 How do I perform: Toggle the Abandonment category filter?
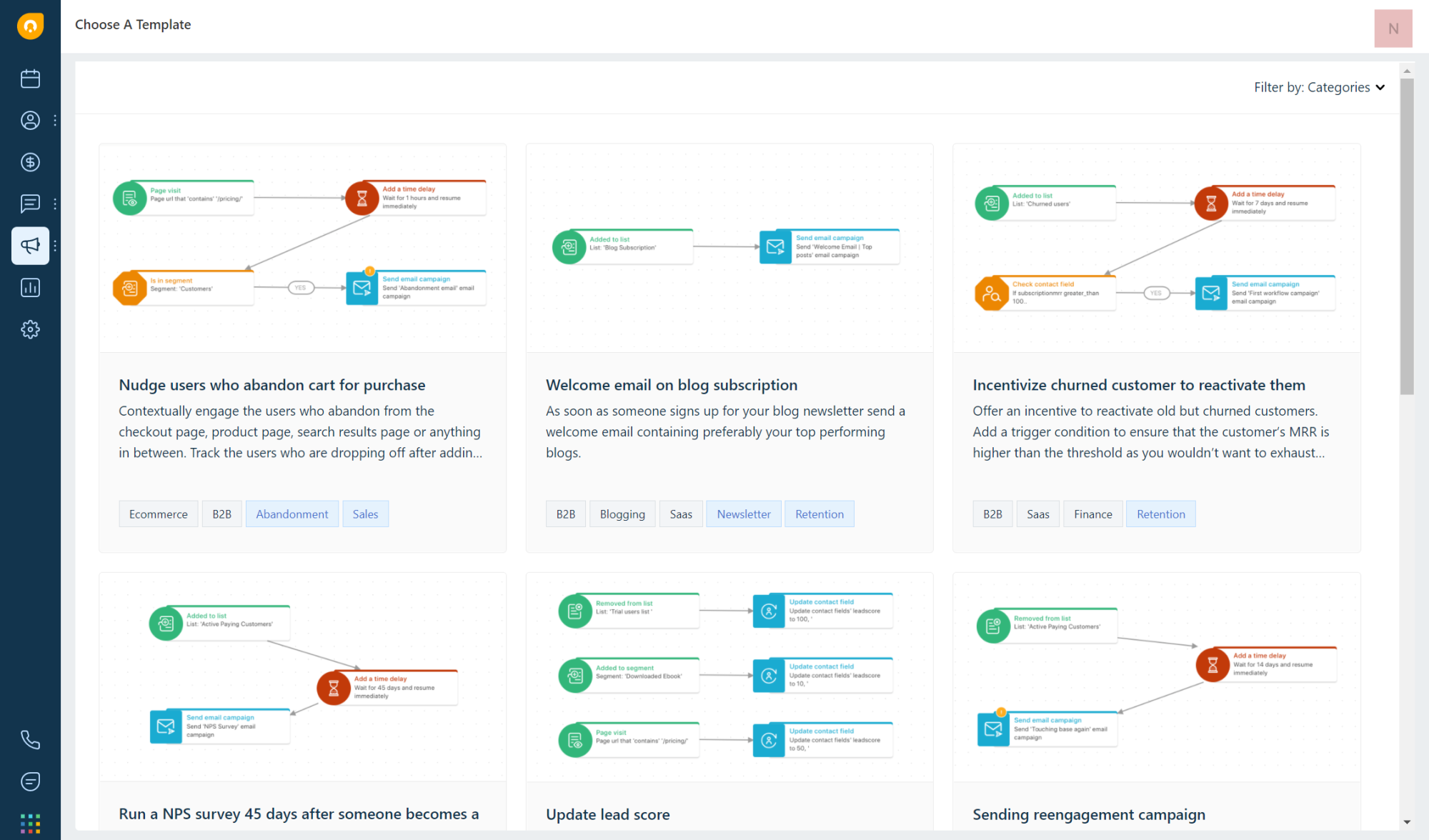click(x=292, y=514)
